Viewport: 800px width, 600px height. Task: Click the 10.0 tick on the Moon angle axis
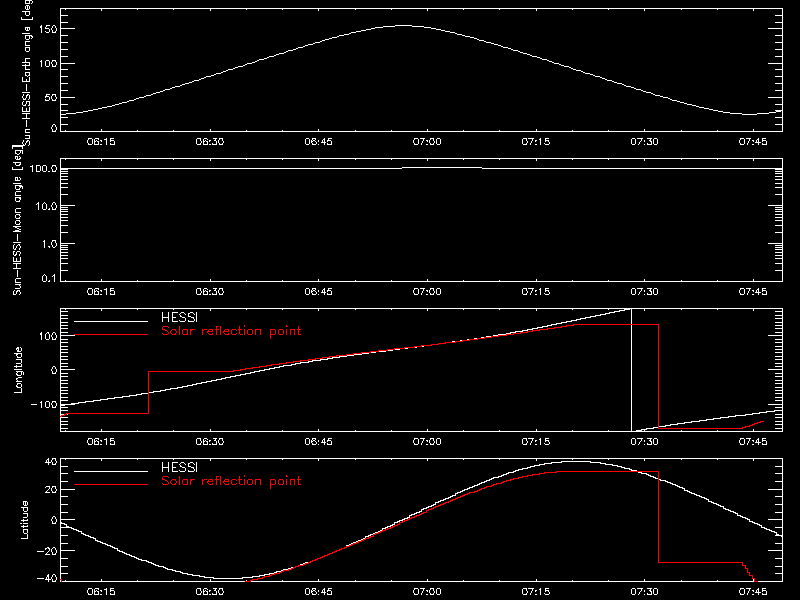[x=46, y=207]
